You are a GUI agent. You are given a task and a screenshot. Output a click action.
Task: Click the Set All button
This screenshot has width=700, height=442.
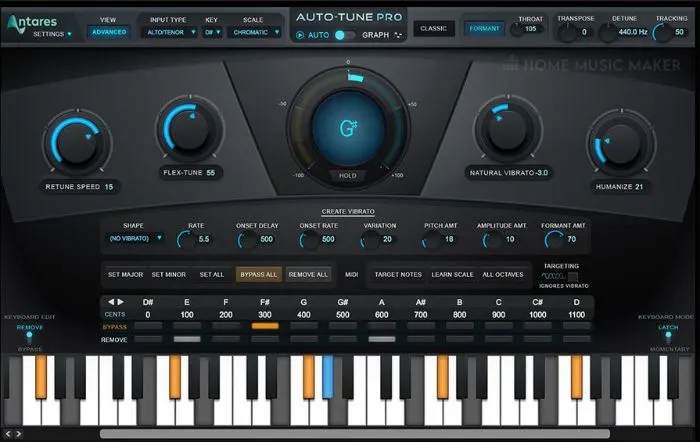click(x=212, y=275)
